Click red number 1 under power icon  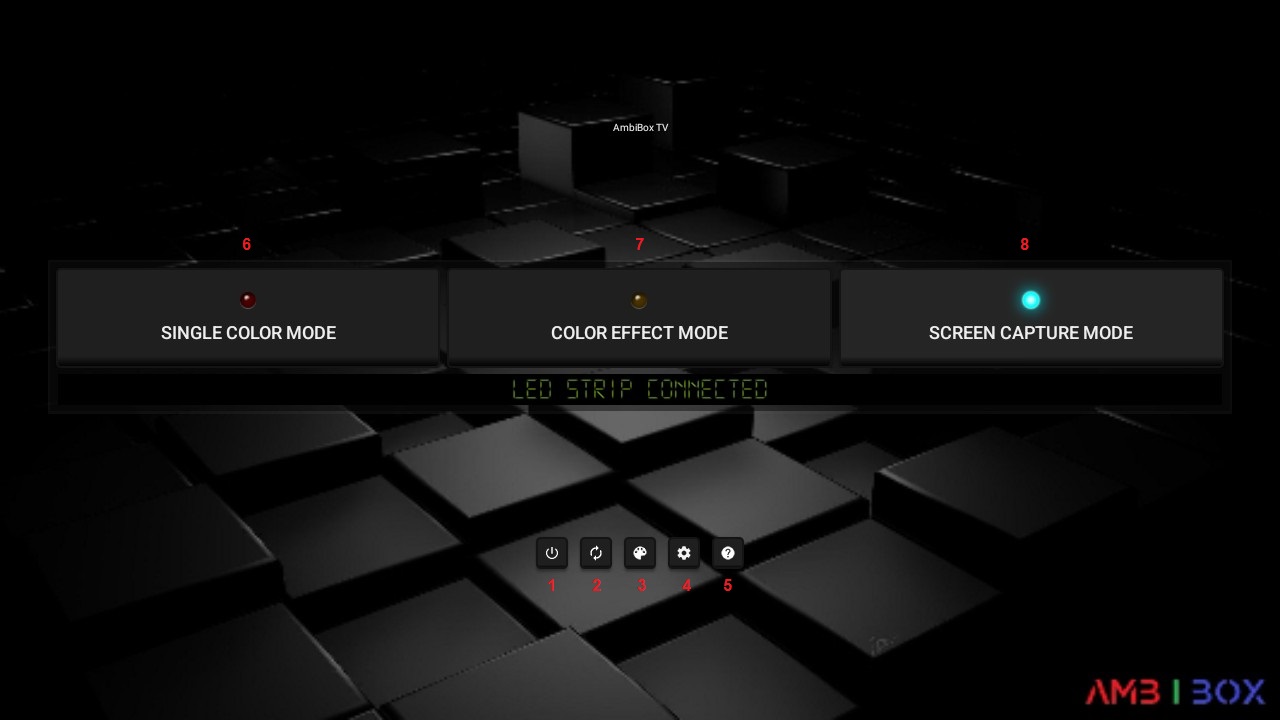tap(552, 585)
